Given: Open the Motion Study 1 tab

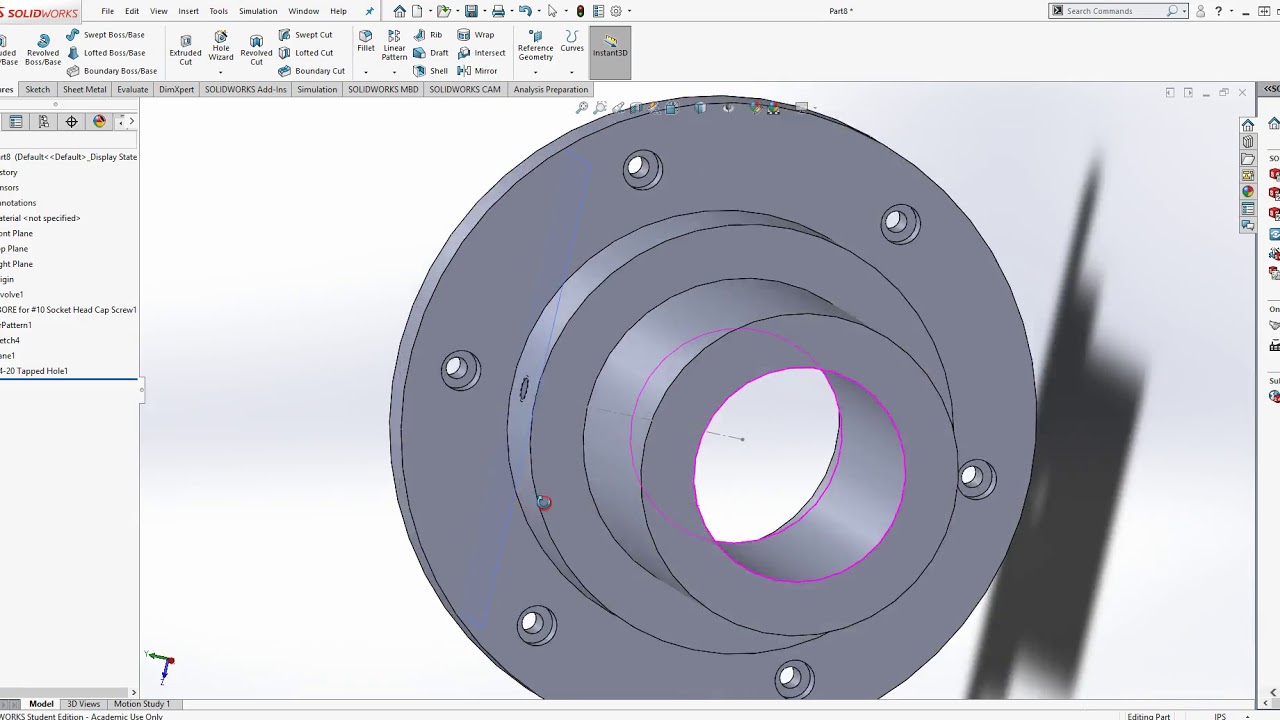Looking at the screenshot, I should coord(141,704).
